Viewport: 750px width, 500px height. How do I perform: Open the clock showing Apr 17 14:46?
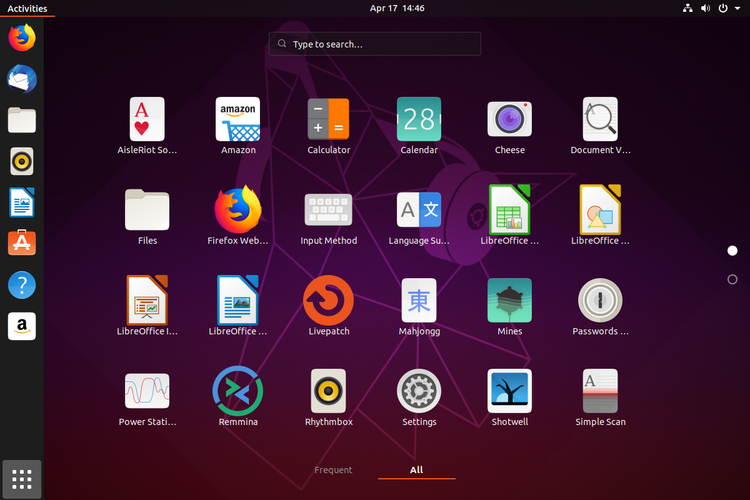tap(397, 8)
